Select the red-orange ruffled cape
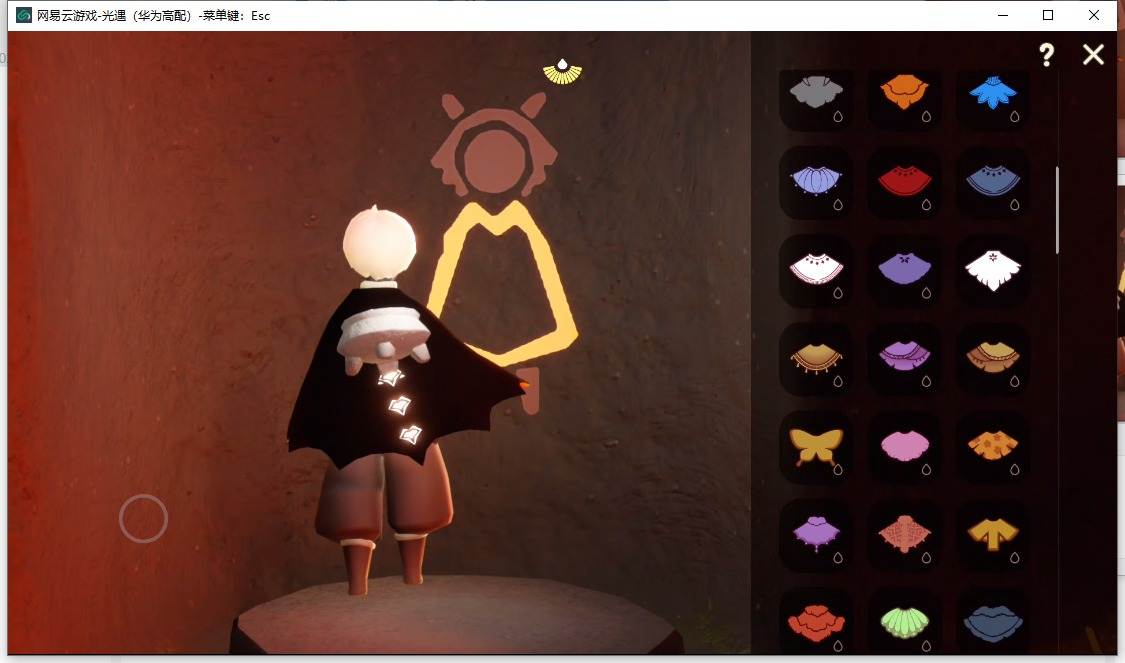This screenshot has height=663, width=1125. tap(816, 621)
